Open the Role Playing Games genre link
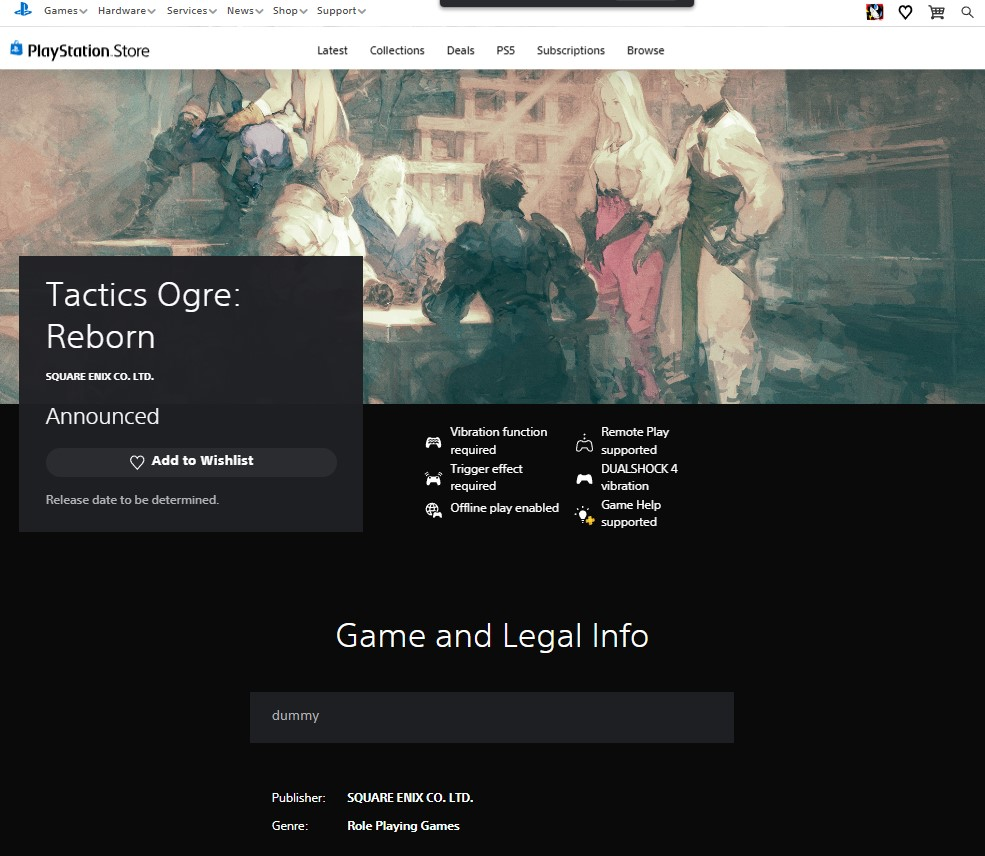Viewport: 985px width, 856px height. point(403,825)
